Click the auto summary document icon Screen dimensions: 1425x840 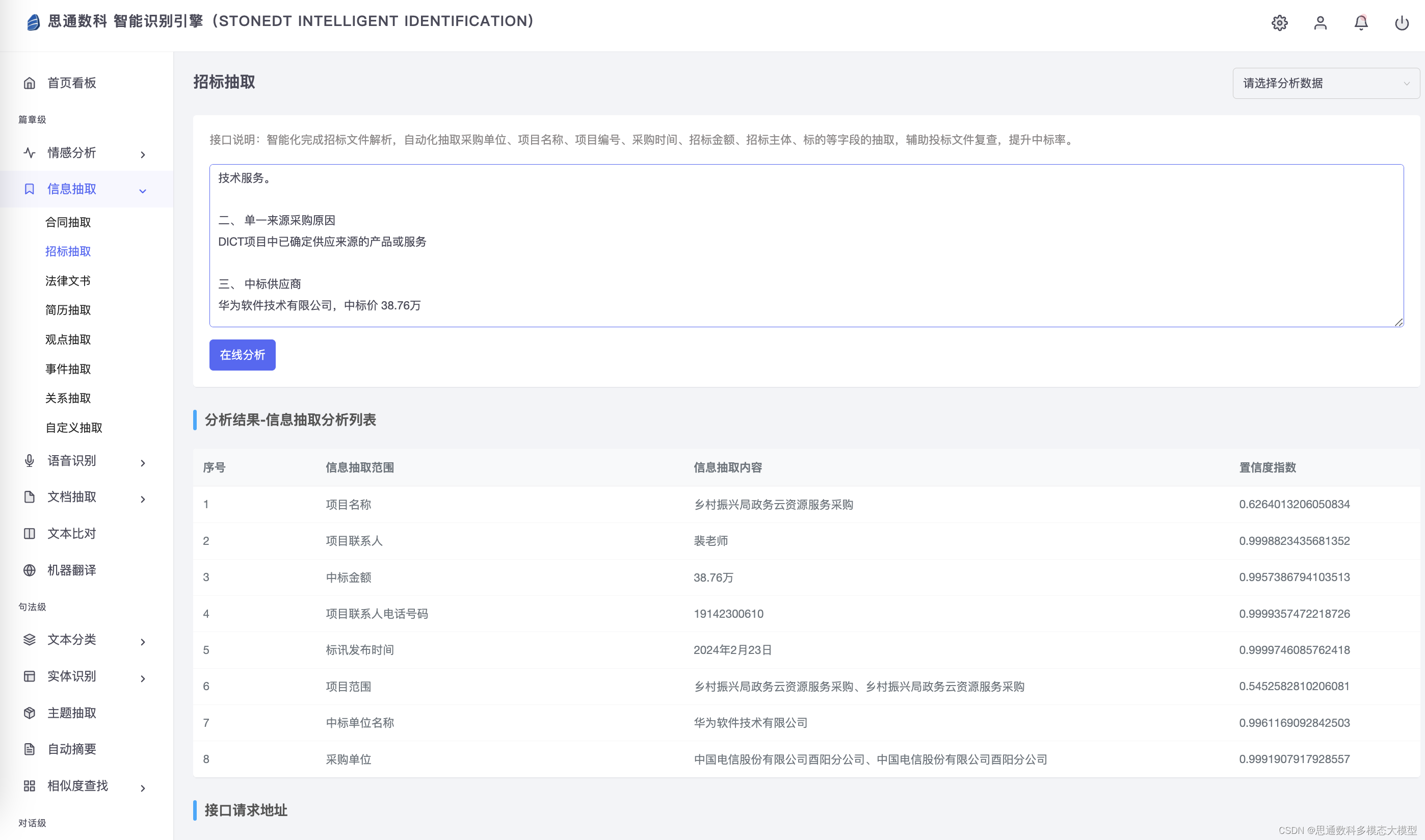tap(30, 749)
